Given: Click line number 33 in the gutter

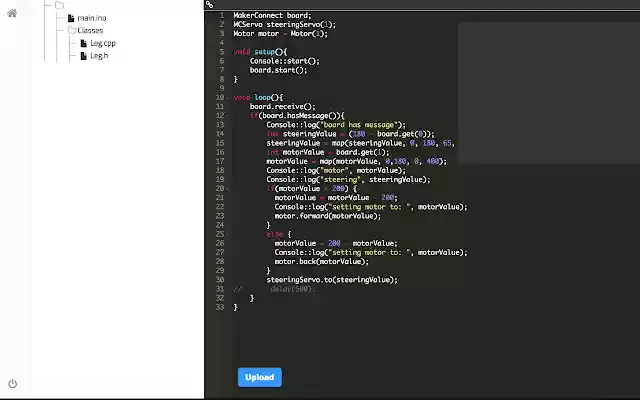Looking at the screenshot, I should [220, 307].
